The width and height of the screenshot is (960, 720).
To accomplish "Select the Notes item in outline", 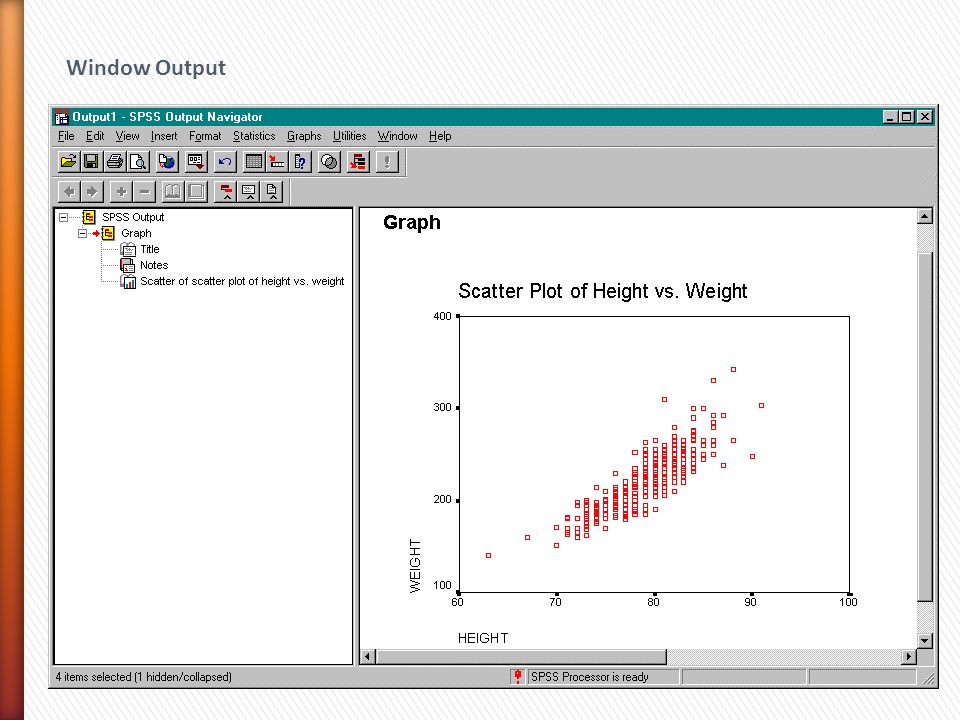I will pos(154,265).
